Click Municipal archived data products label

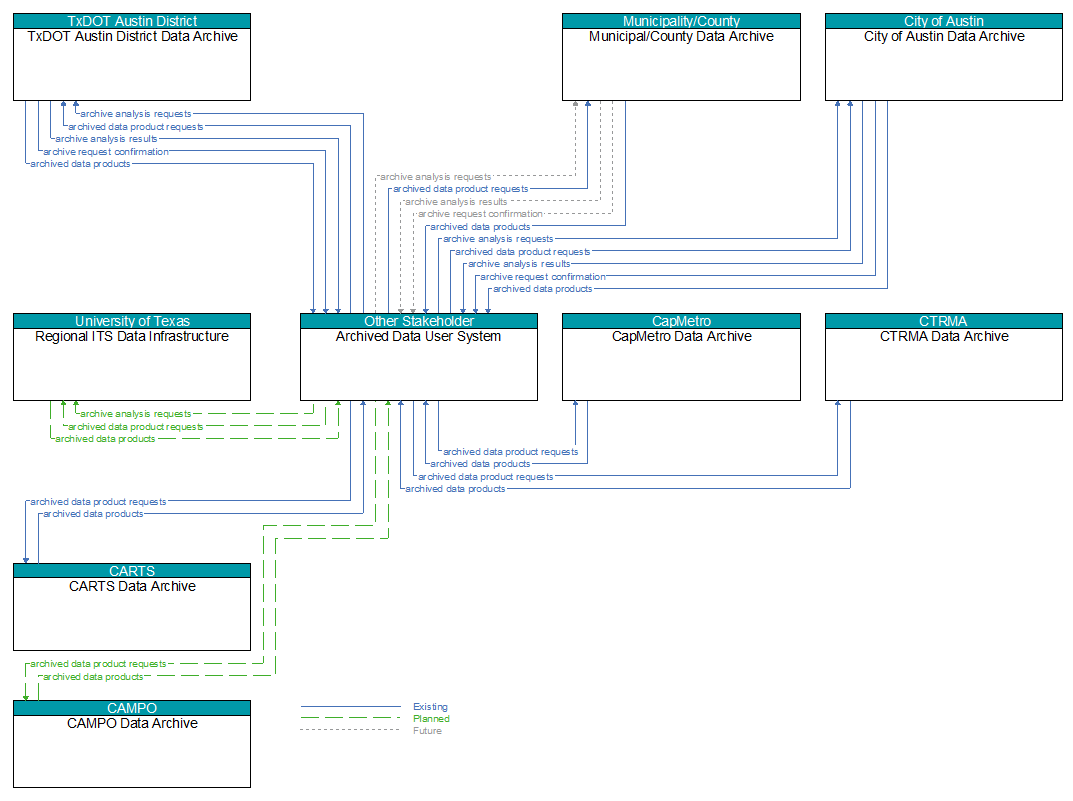pos(480,226)
